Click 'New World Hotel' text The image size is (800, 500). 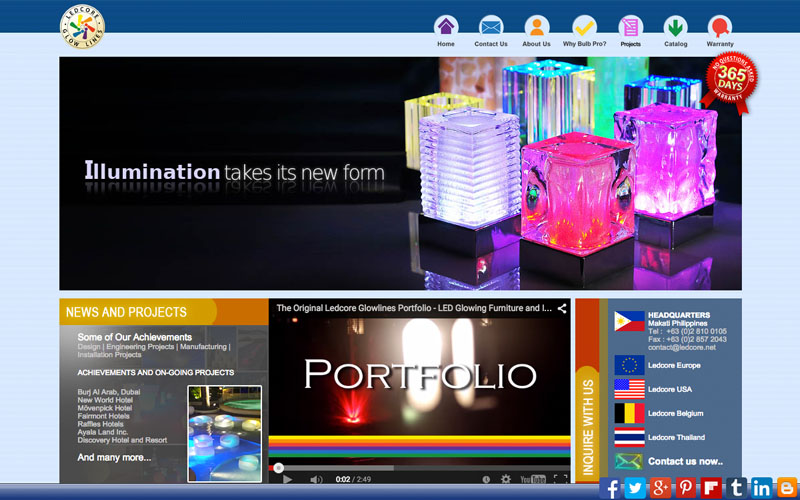pos(105,400)
